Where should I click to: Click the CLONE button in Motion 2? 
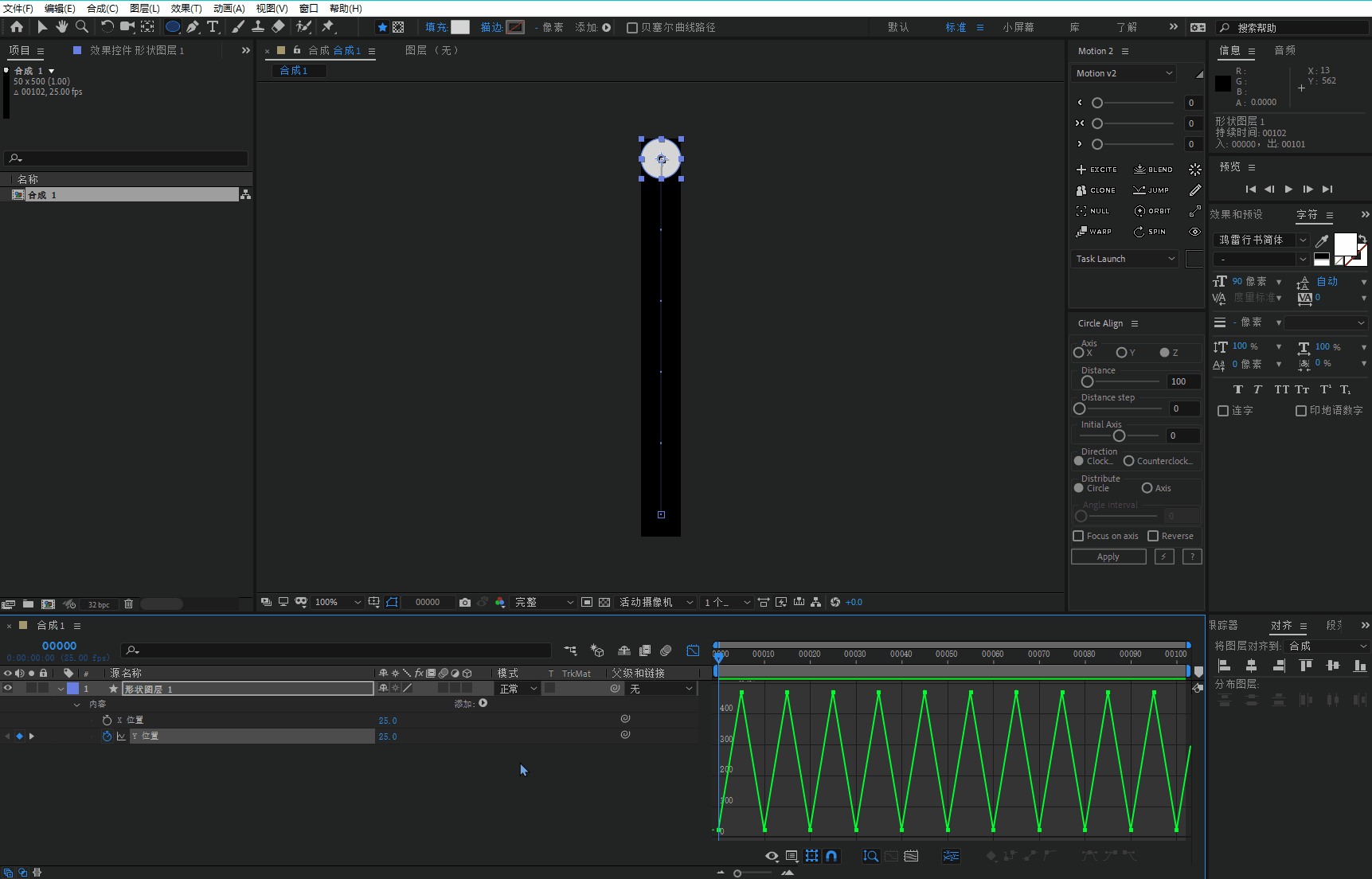[1096, 190]
